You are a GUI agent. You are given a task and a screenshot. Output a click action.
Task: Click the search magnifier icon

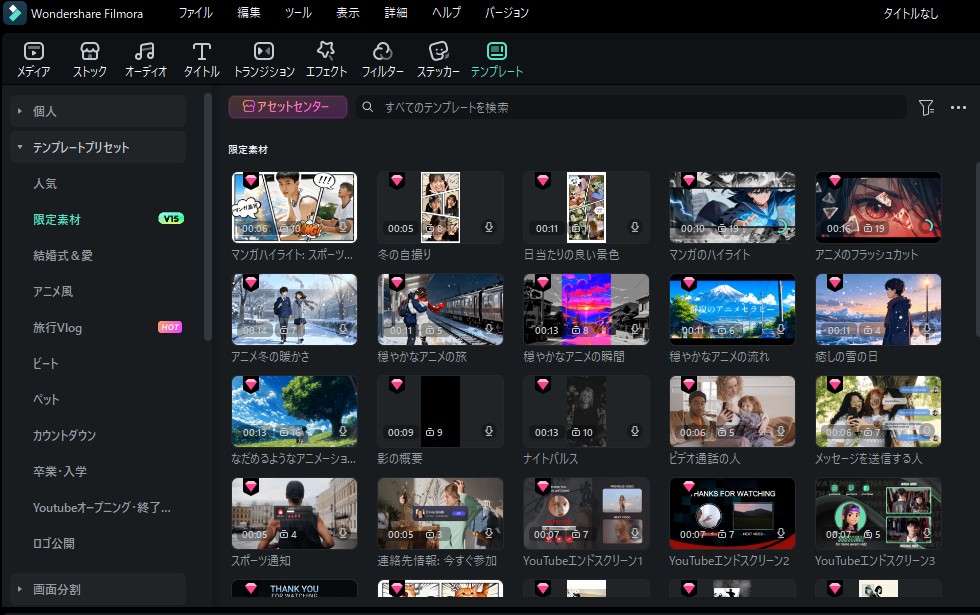[x=367, y=107]
